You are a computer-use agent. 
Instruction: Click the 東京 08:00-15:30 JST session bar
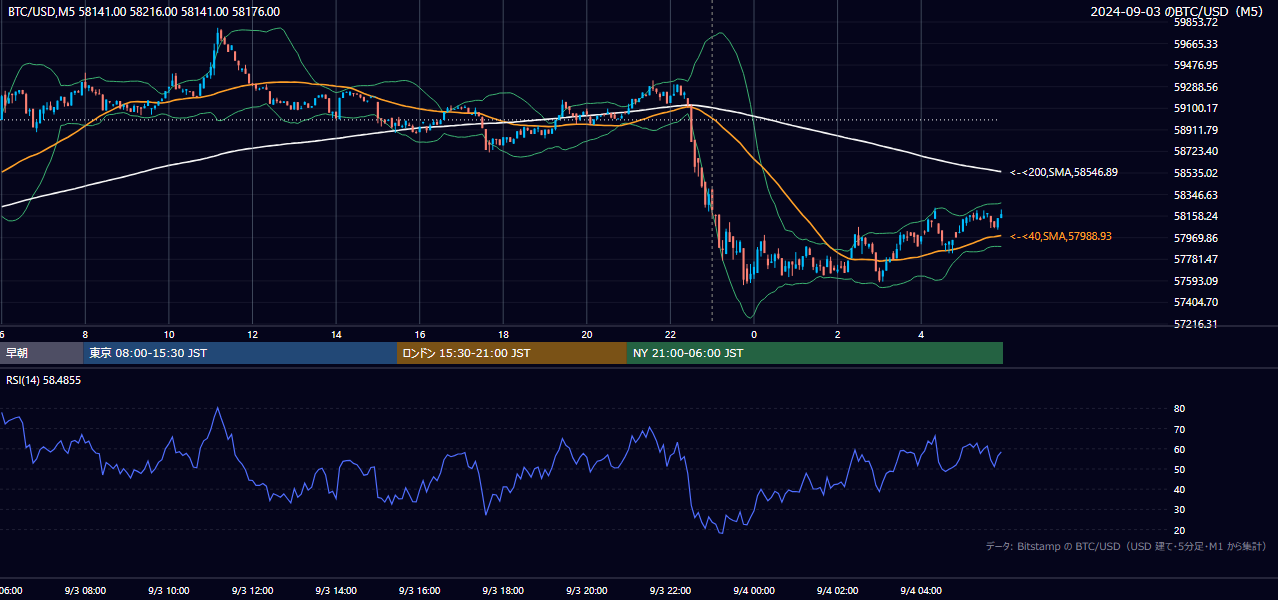(240, 353)
